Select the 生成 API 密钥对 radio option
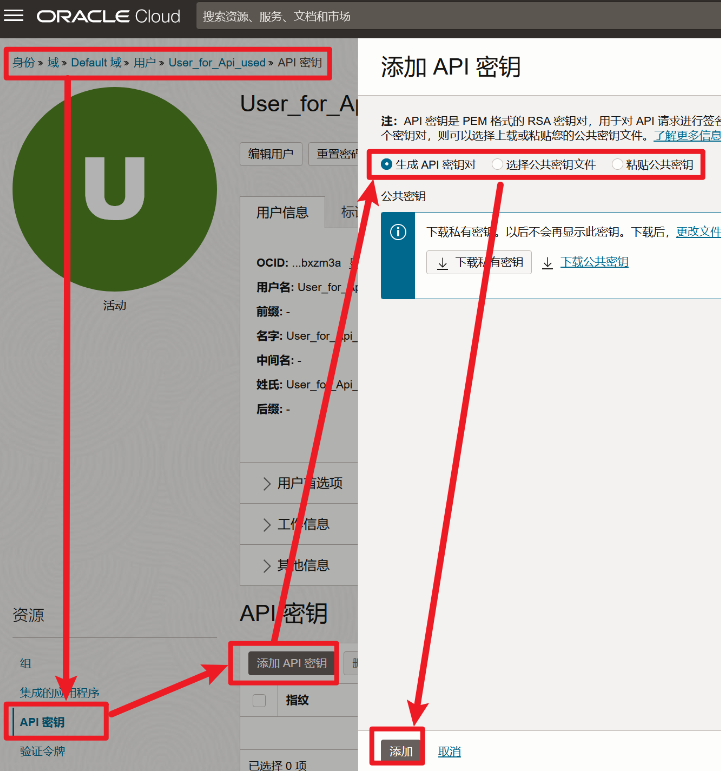This screenshot has height=771, width=721. coord(387,164)
